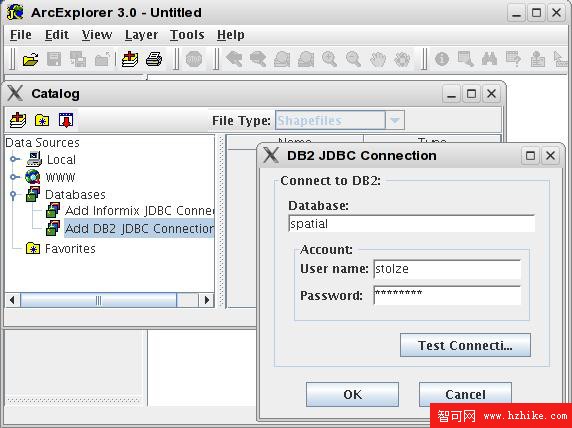This screenshot has width=572, height=428.
Task: Expand the Local data source node
Action: pyautogui.click(x=15, y=159)
